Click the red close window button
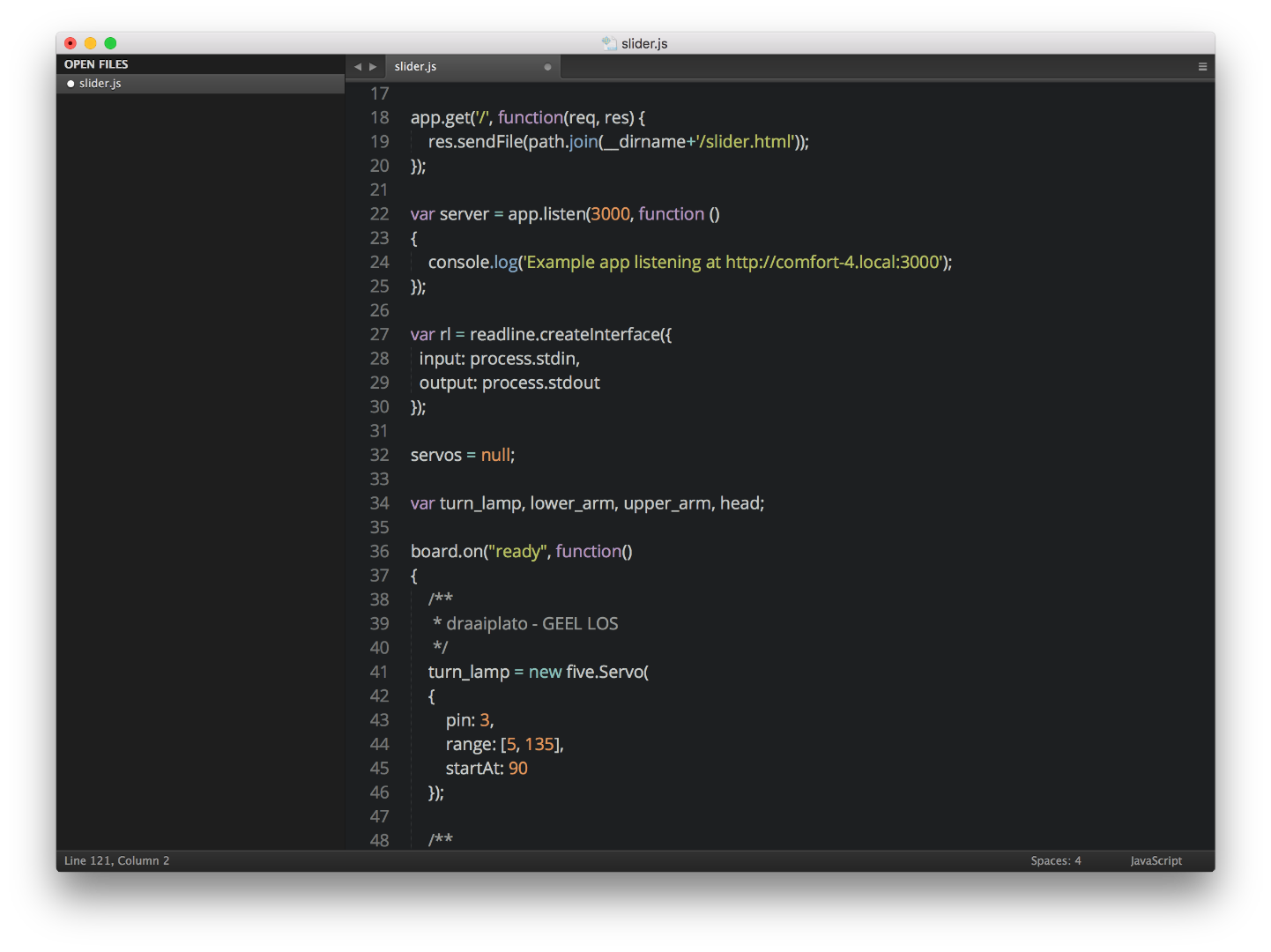Screen dimensions: 1271x952 point(71,43)
